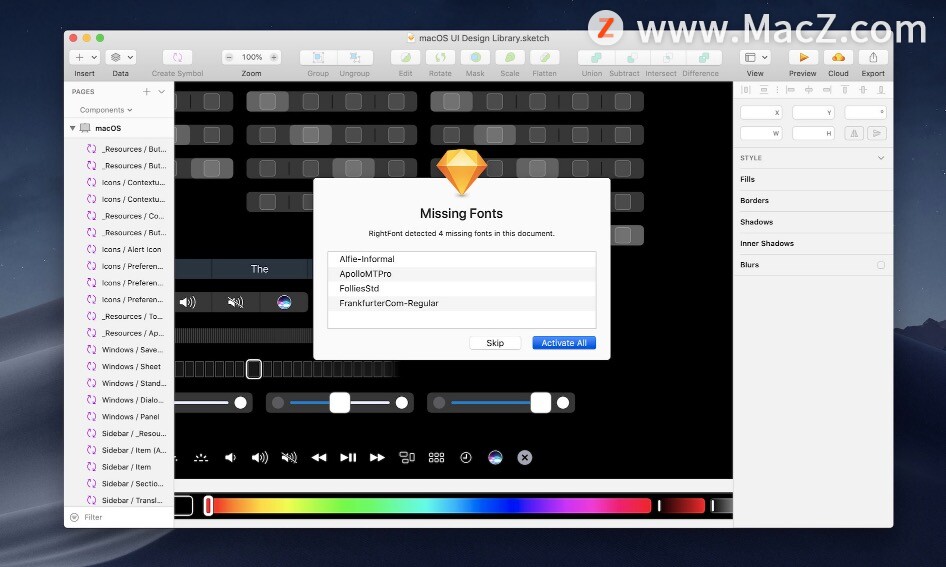Select FrankfurterCom-Regular in font list
The image size is (946, 567).
pos(462,303)
